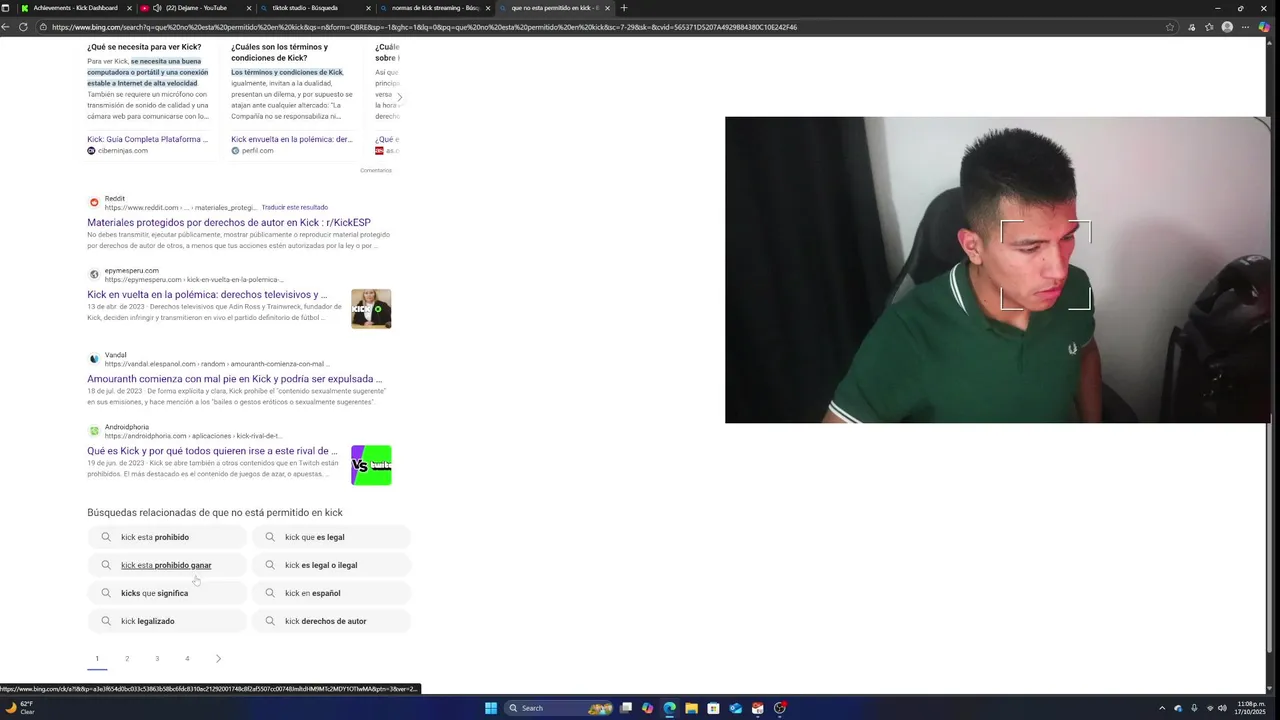Open File Explorer from taskbar
Image resolution: width=1280 pixels, height=720 pixels.
click(x=691, y=708)
